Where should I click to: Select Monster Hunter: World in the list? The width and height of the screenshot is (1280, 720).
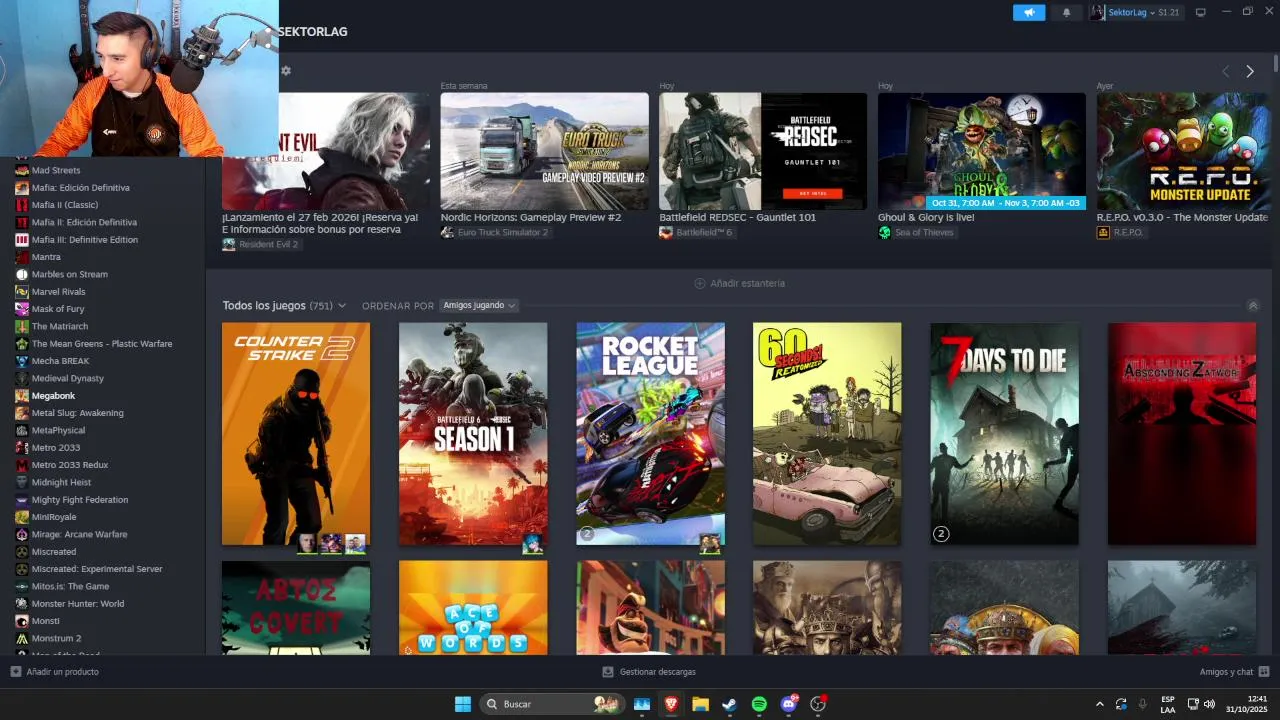pyautogui.click(x=78, y=604)
